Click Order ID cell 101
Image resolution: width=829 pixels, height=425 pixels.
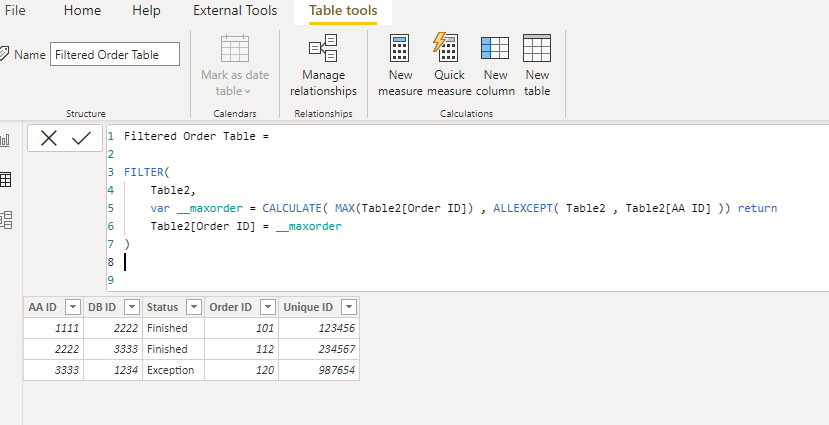point(242,328)
